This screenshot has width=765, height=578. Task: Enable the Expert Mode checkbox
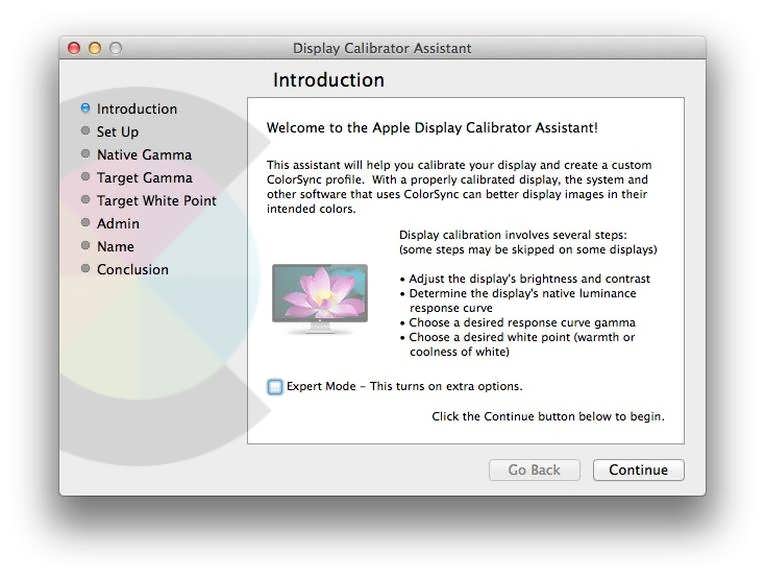(275, 387)
